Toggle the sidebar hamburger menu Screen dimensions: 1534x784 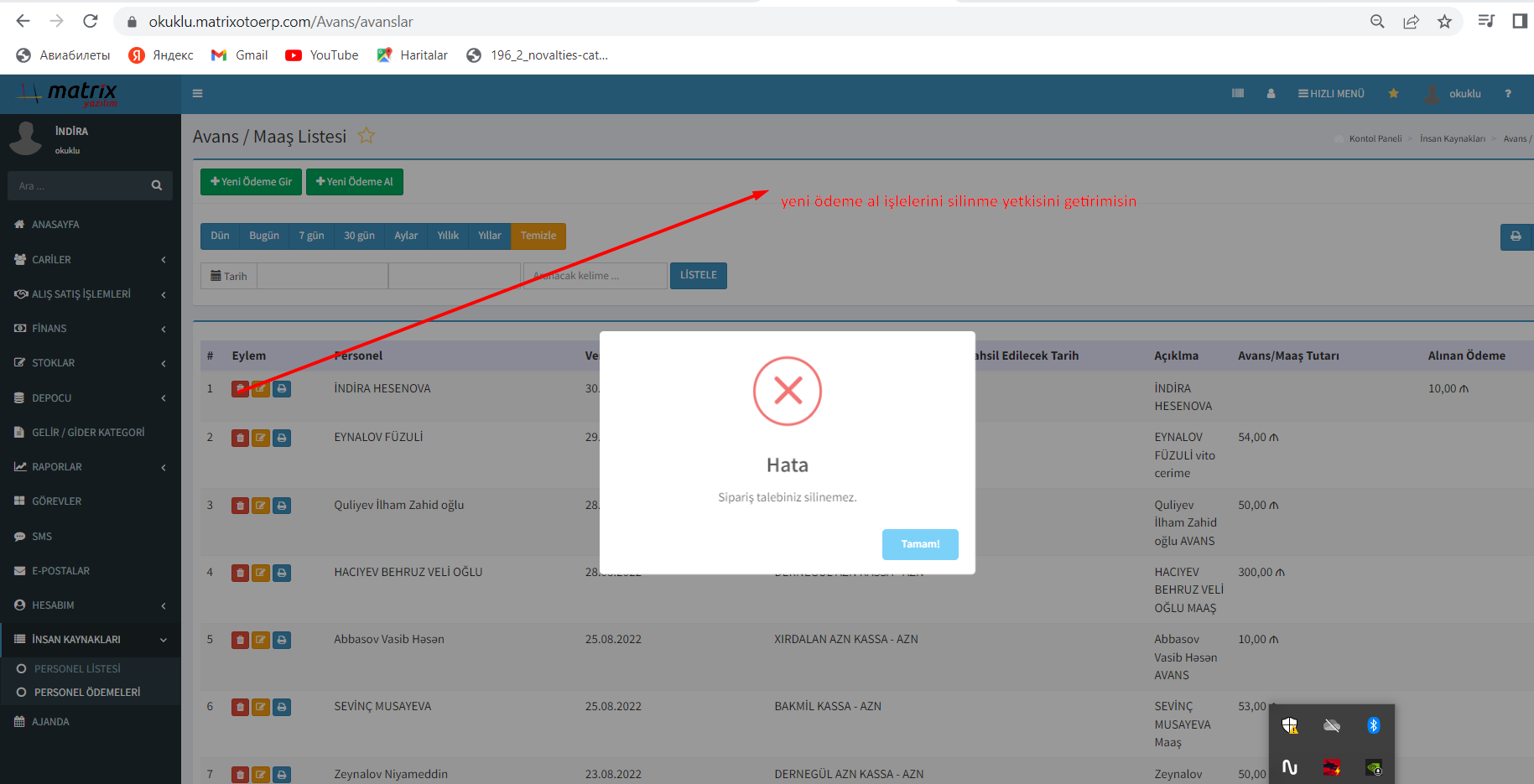click(198, 94)
